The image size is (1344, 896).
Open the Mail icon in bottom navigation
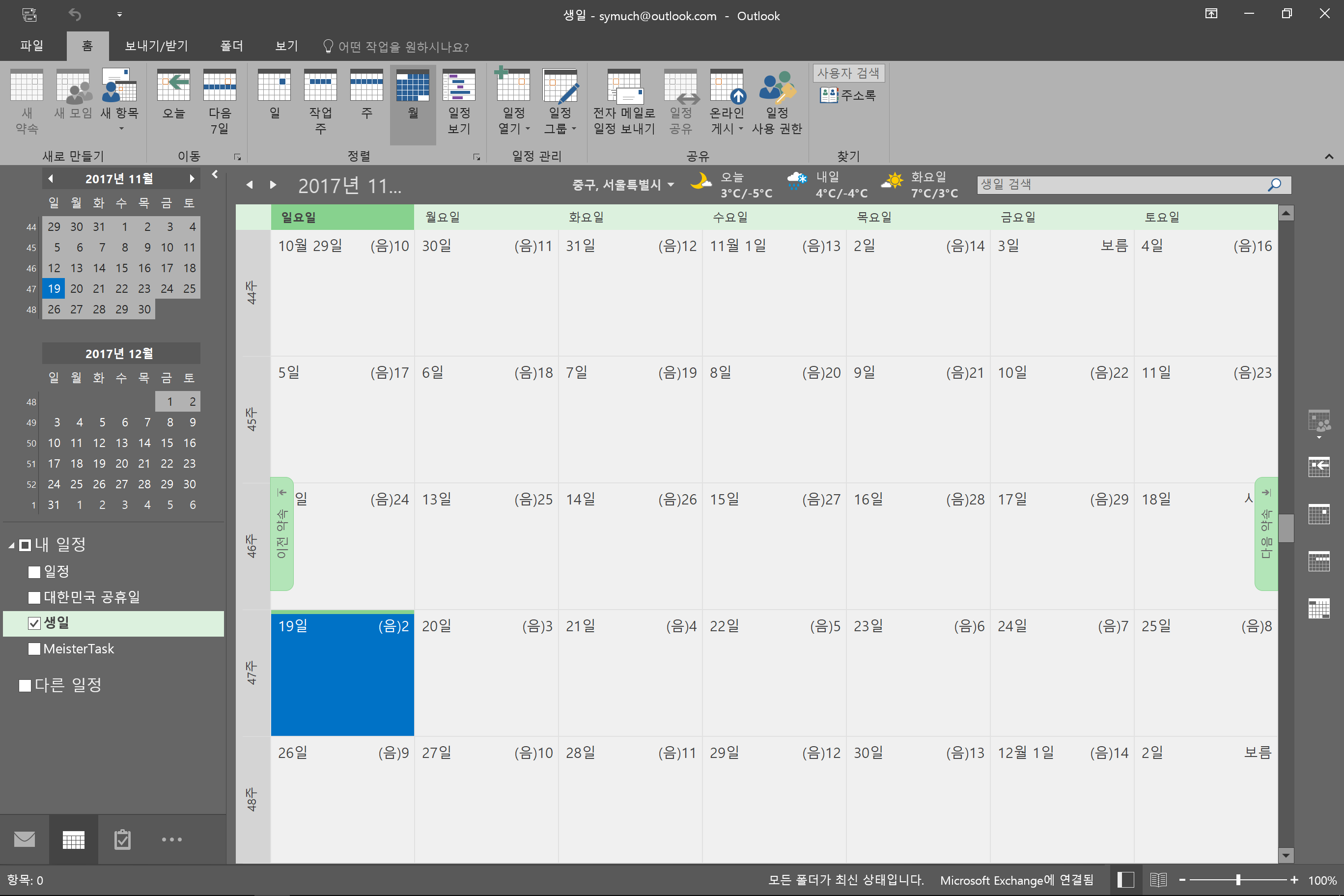click(x=25, y=839)
